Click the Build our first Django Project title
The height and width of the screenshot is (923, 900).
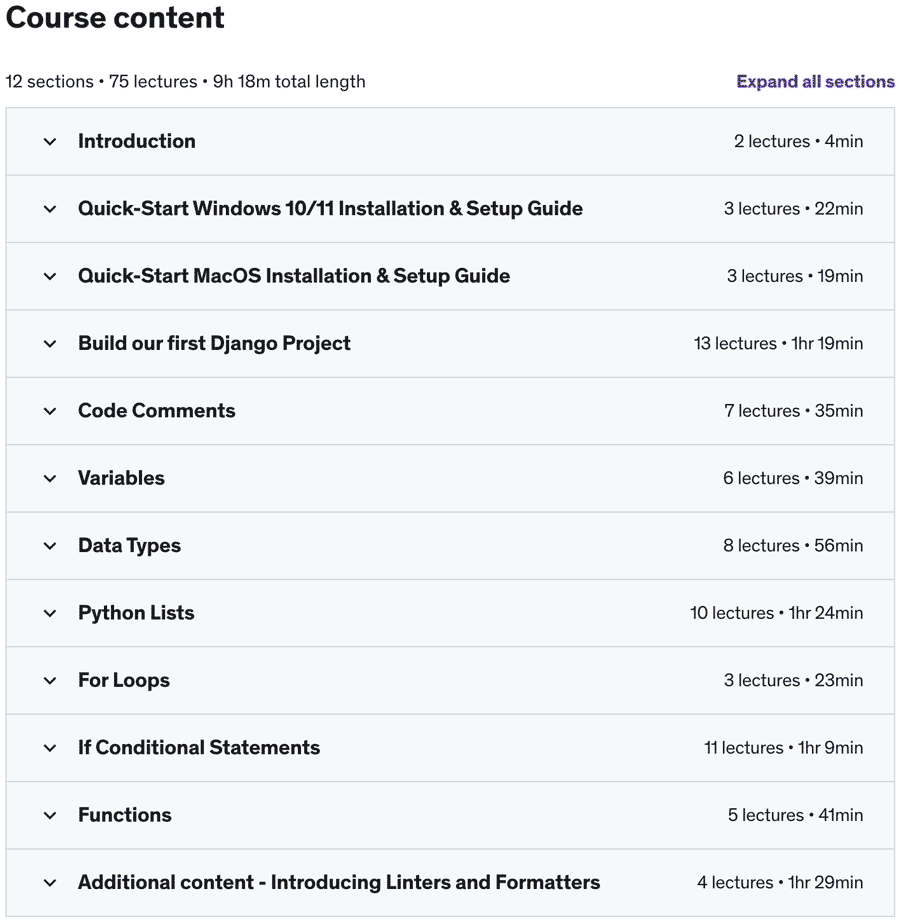[x=214, y=343]
